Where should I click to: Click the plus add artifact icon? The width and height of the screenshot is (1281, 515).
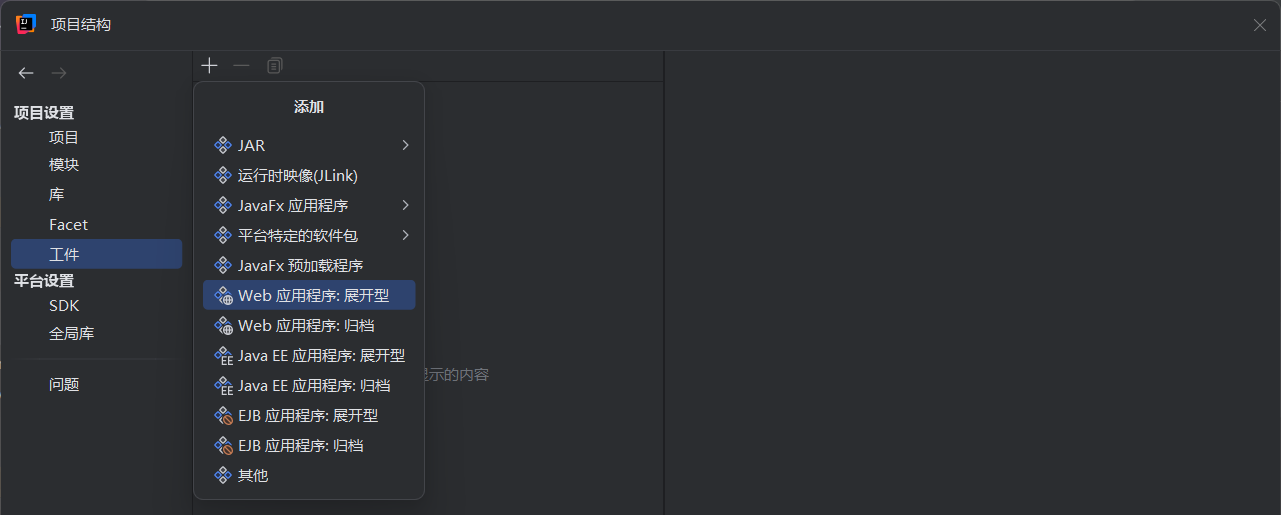pyautogui.click(x=209, y=66)
